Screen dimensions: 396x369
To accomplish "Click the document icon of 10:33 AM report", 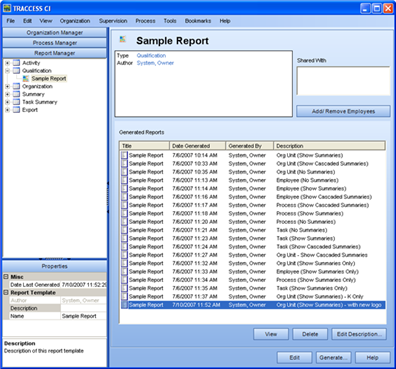I will click(124, 164).
